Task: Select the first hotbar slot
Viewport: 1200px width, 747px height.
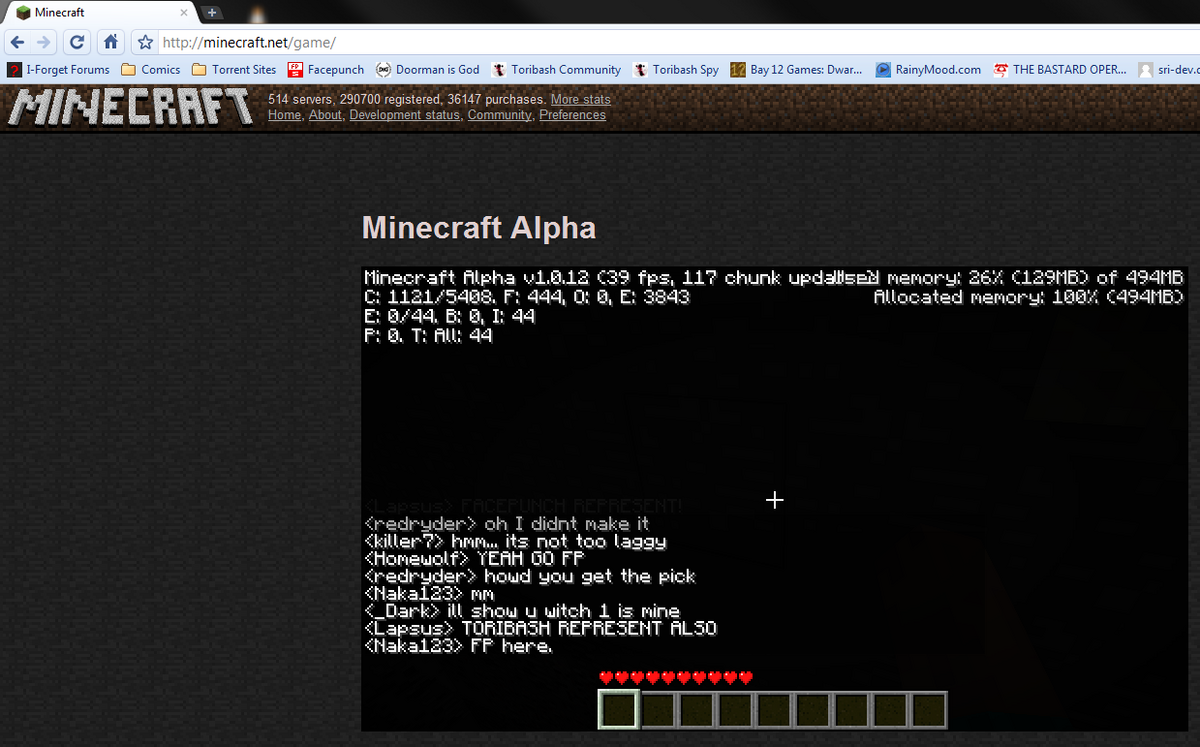Action: pos(618,710)
